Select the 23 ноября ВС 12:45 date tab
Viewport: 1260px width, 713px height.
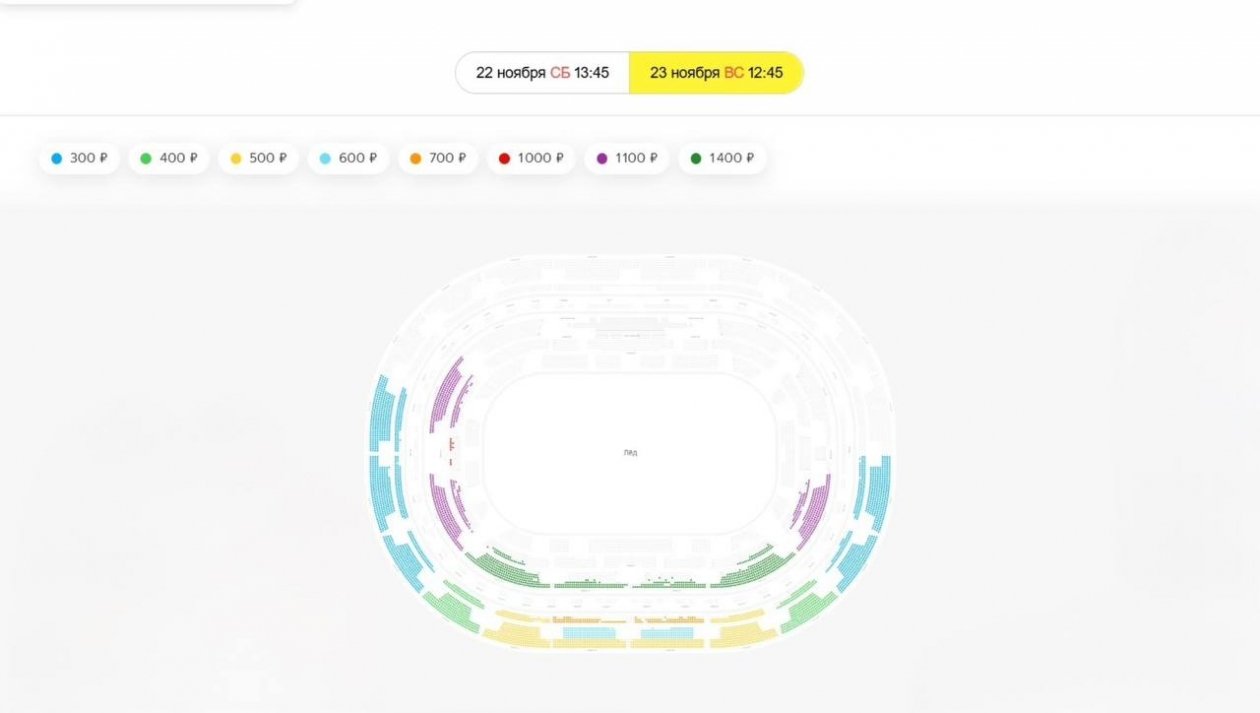(x=716, y=73)
